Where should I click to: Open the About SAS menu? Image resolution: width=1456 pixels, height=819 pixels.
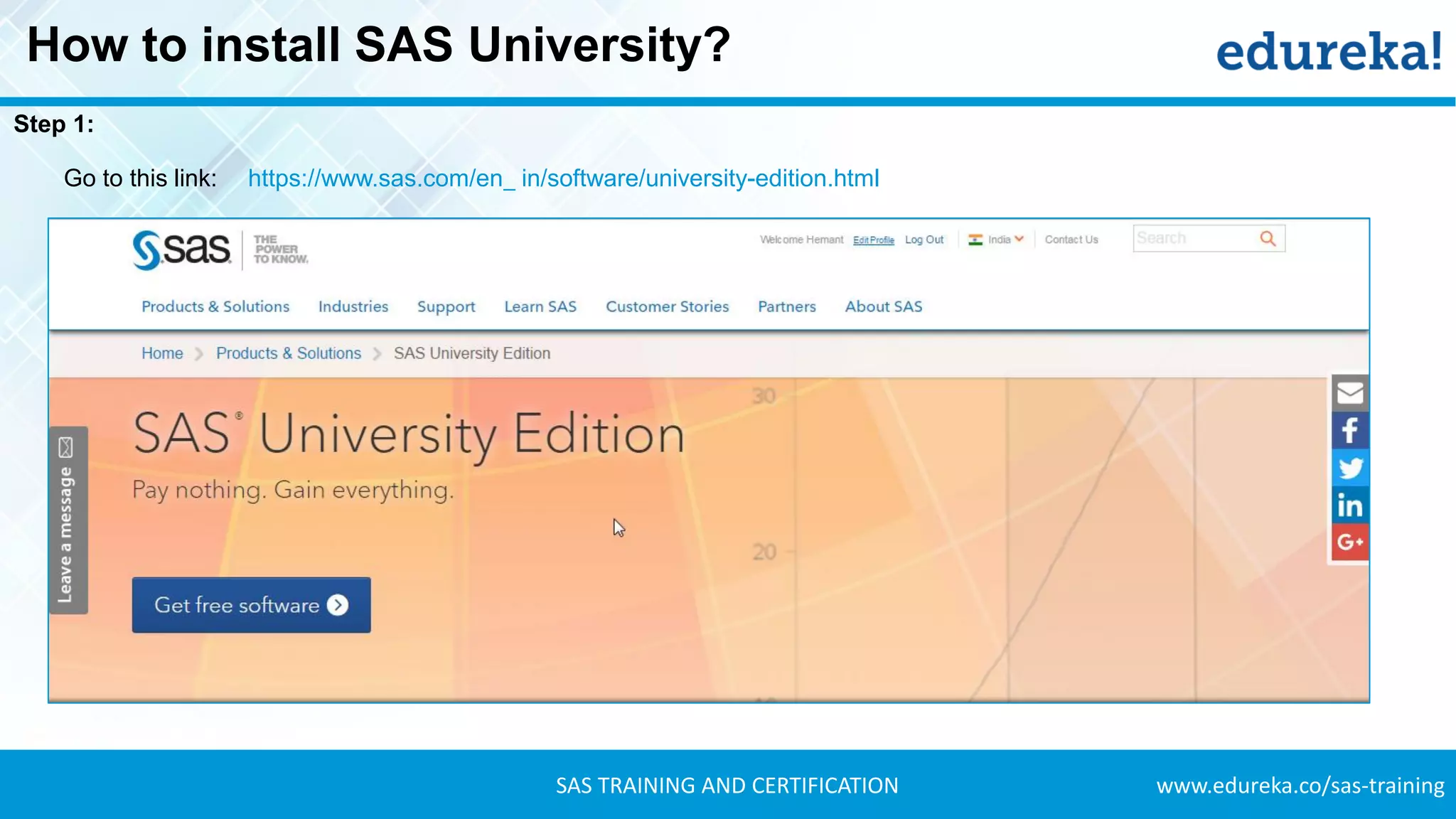click(884, 306)
